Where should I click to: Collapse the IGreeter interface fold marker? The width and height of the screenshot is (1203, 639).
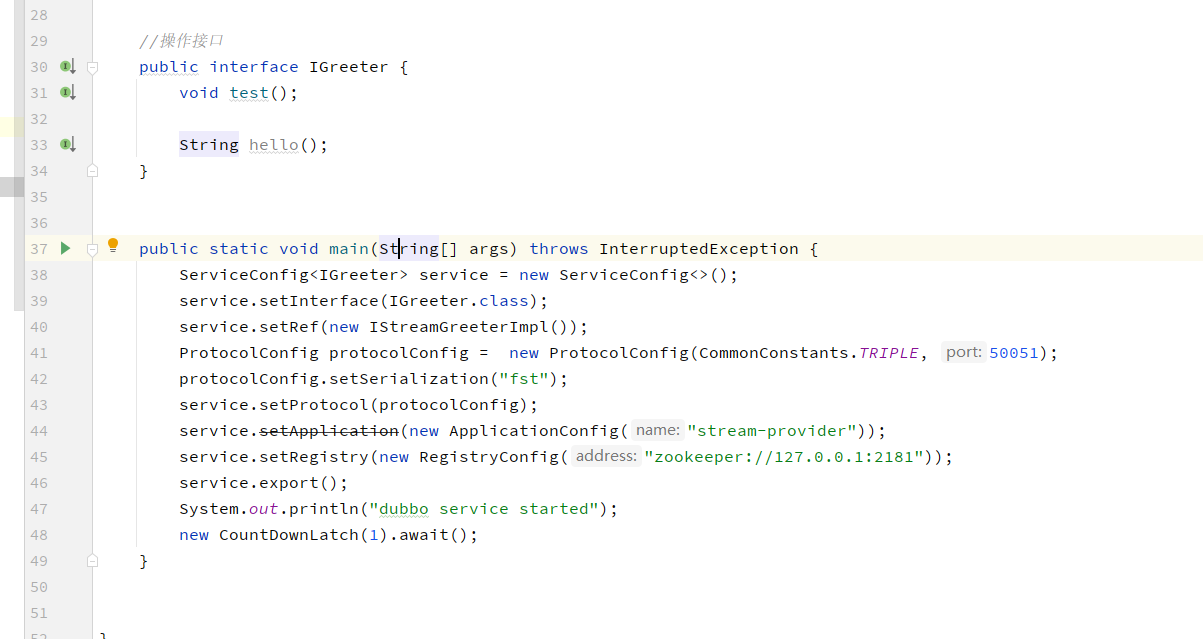[x=92, y=66]
